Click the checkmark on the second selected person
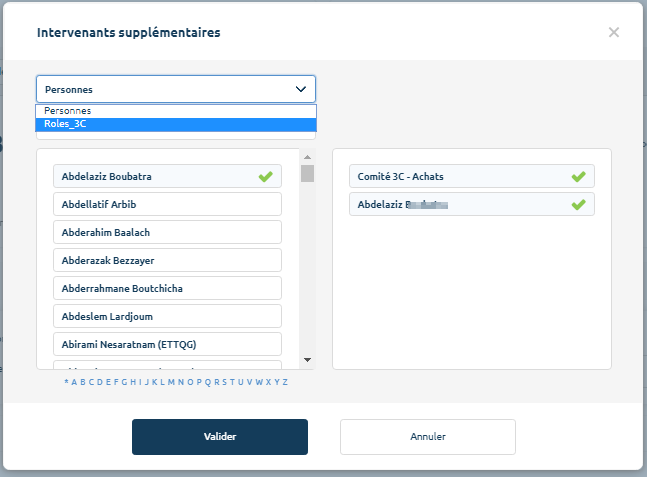This screenshot has width=647, height=477. [578, 205]
